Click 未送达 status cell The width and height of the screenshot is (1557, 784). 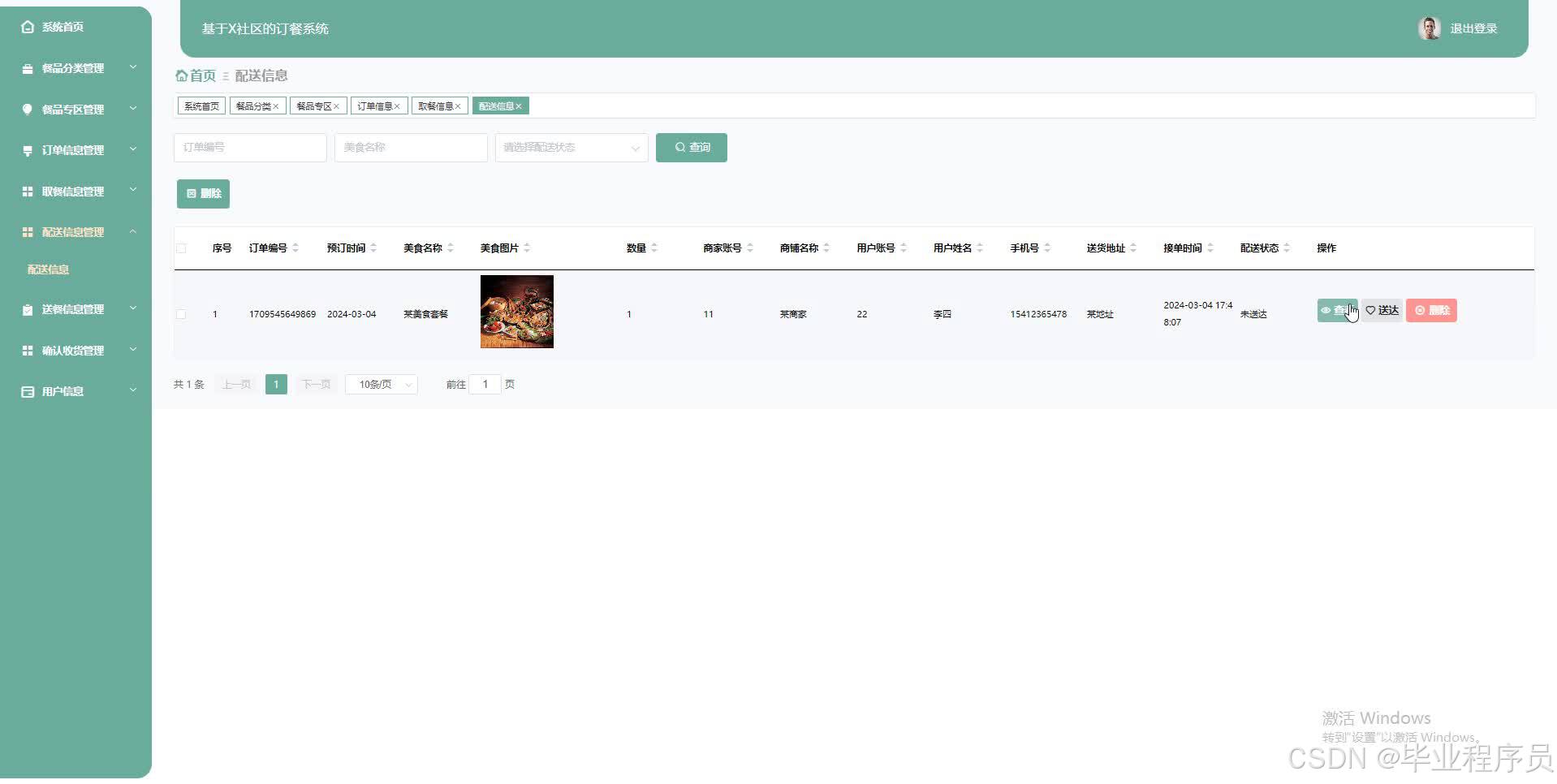coord(1253,314)
